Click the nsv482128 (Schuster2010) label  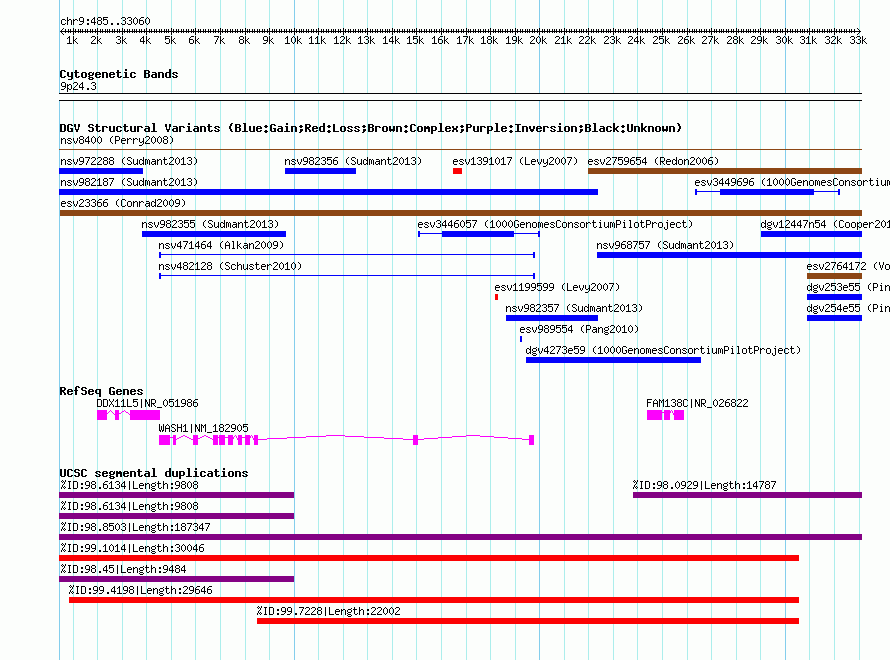click(x=230, y=266)
